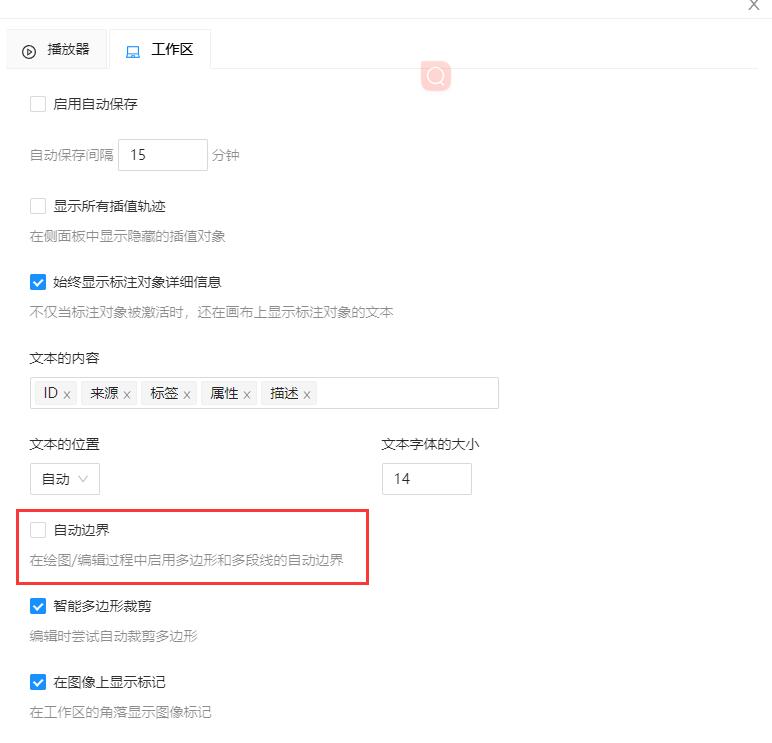The height and width of the screenshot is (743, 772).
Task: Click the 文本字体的大小 input field
Action: pyautogui.click(x=426, y=479)
